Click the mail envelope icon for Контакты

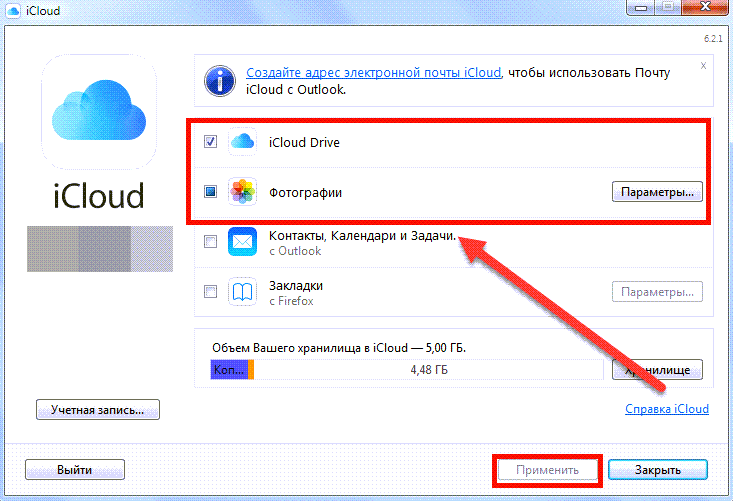point(242,242)
